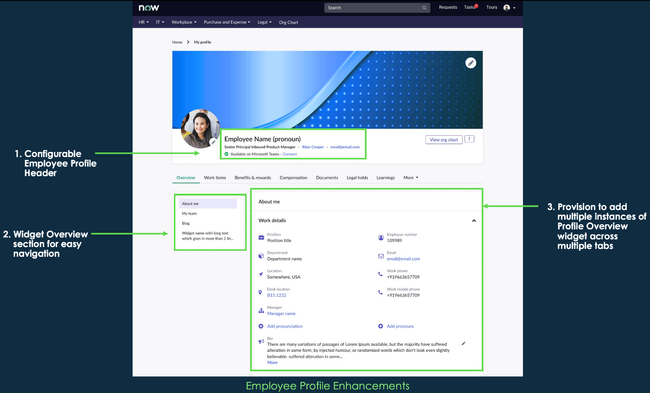The height and width of the screenshot is (393, 650).
Task: Click the Employee number person icon
Action: pos(381,238)
